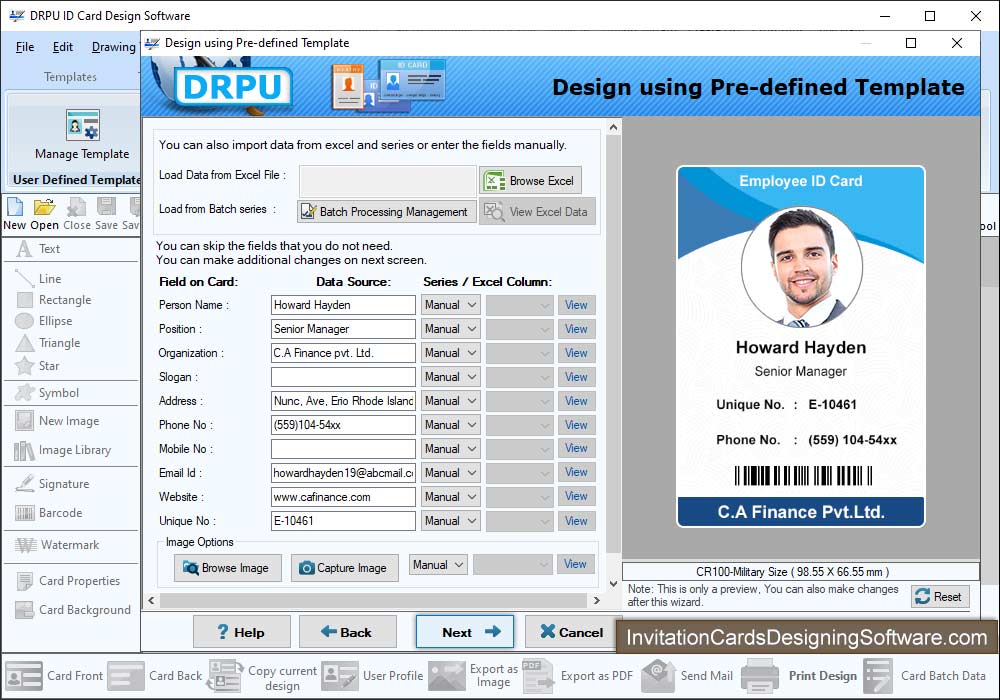
Task: Select the Signature tool
Action: (52, 484)
